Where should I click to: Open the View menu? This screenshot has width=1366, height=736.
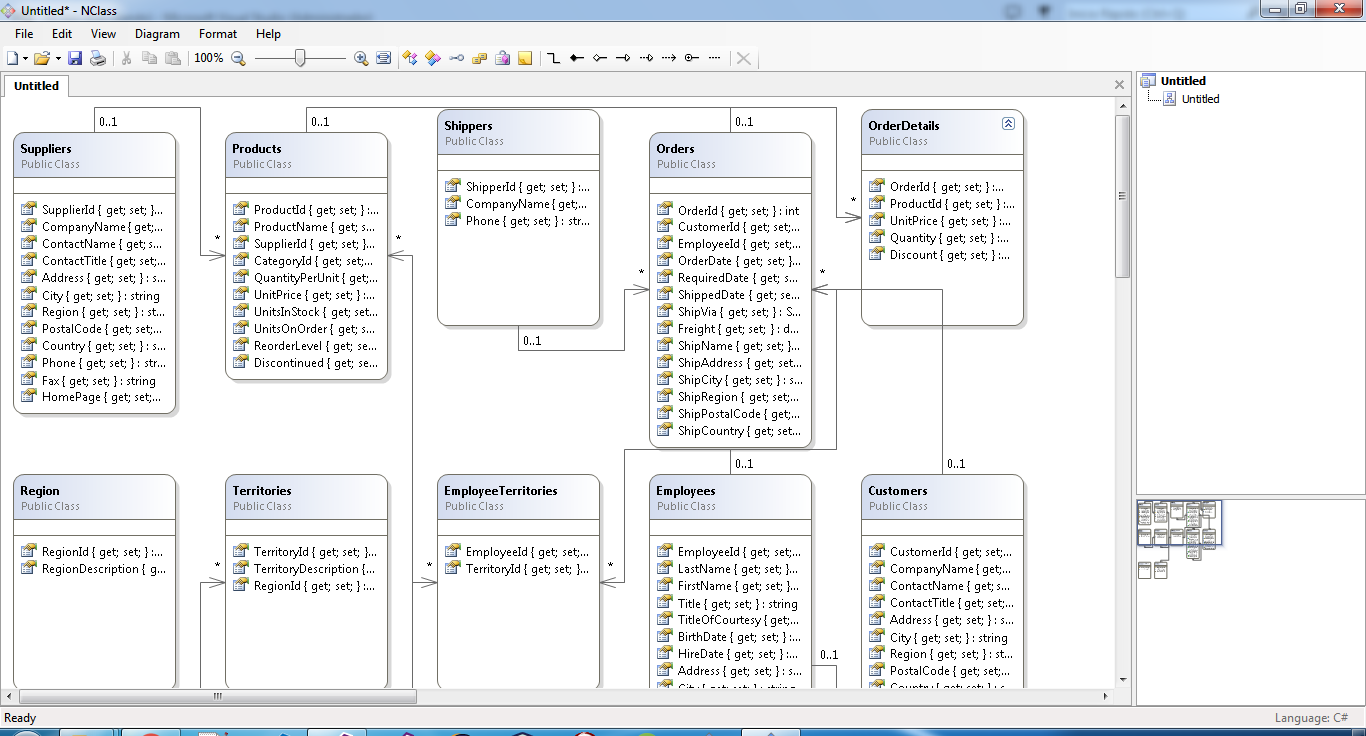(103, 34)
